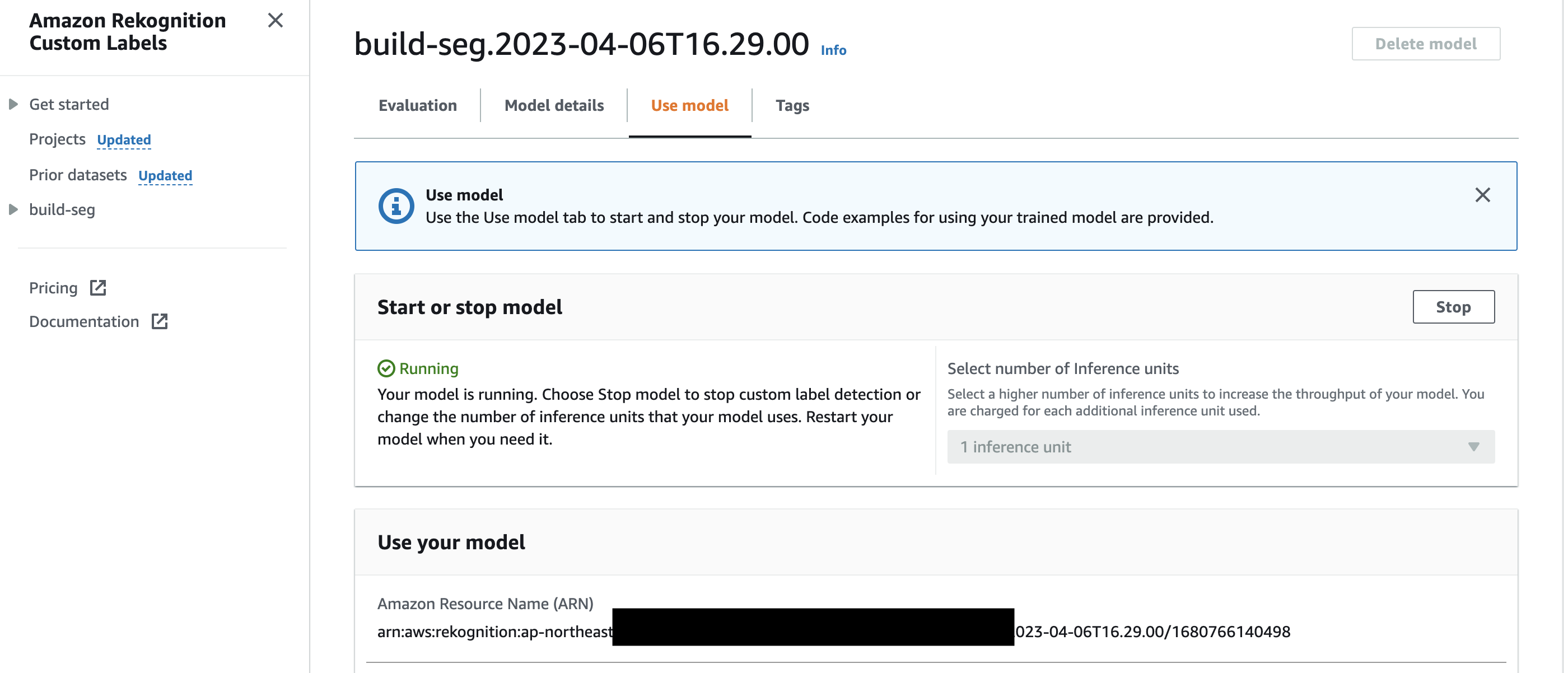Image resolution: width=1568 pixels, height=673 pixels.
Task: Close the Rekognition Custom Labels sidebar
Action: [275, 21]
